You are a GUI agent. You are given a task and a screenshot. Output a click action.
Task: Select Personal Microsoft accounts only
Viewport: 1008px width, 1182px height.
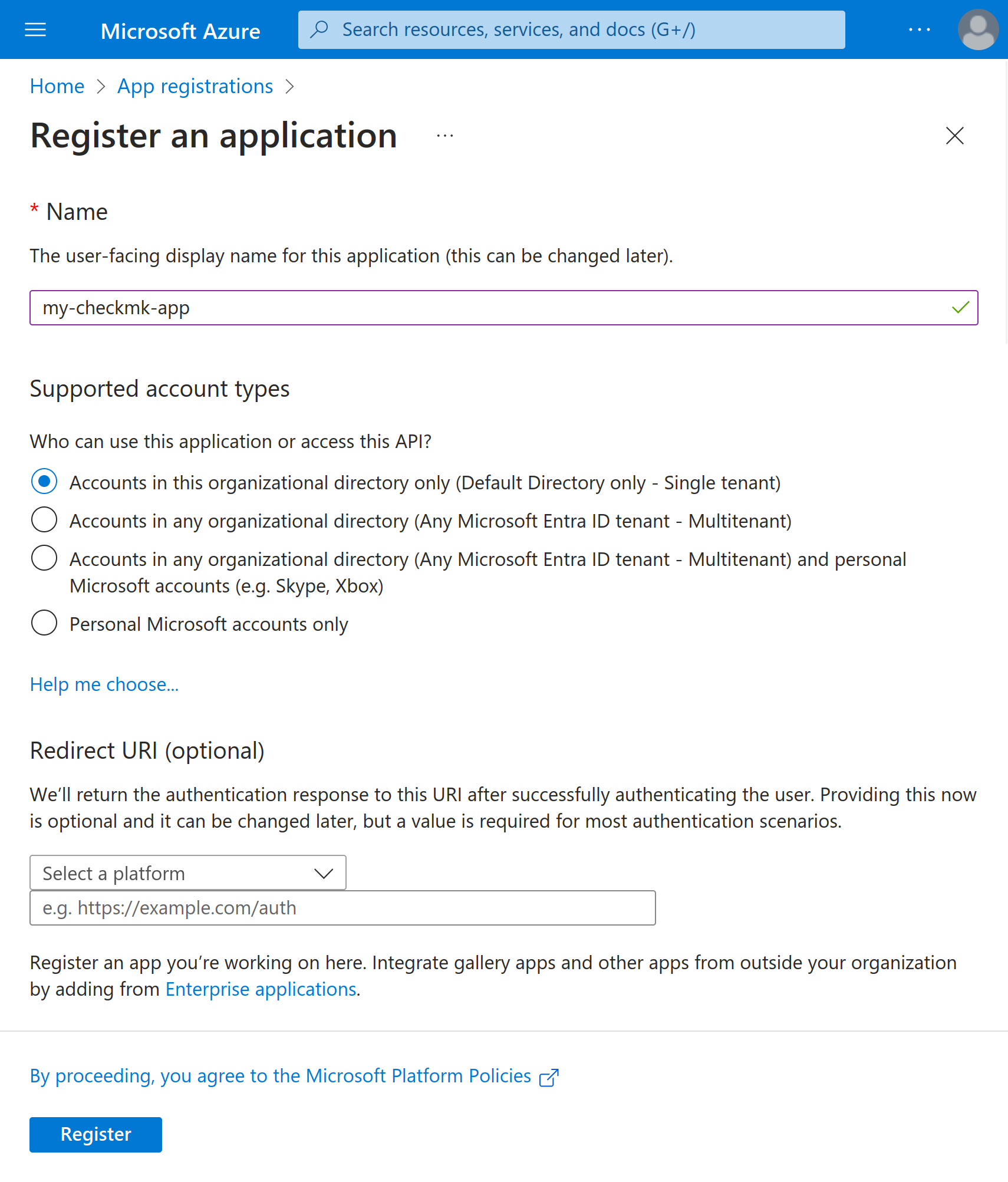click(x=44, y=623)
